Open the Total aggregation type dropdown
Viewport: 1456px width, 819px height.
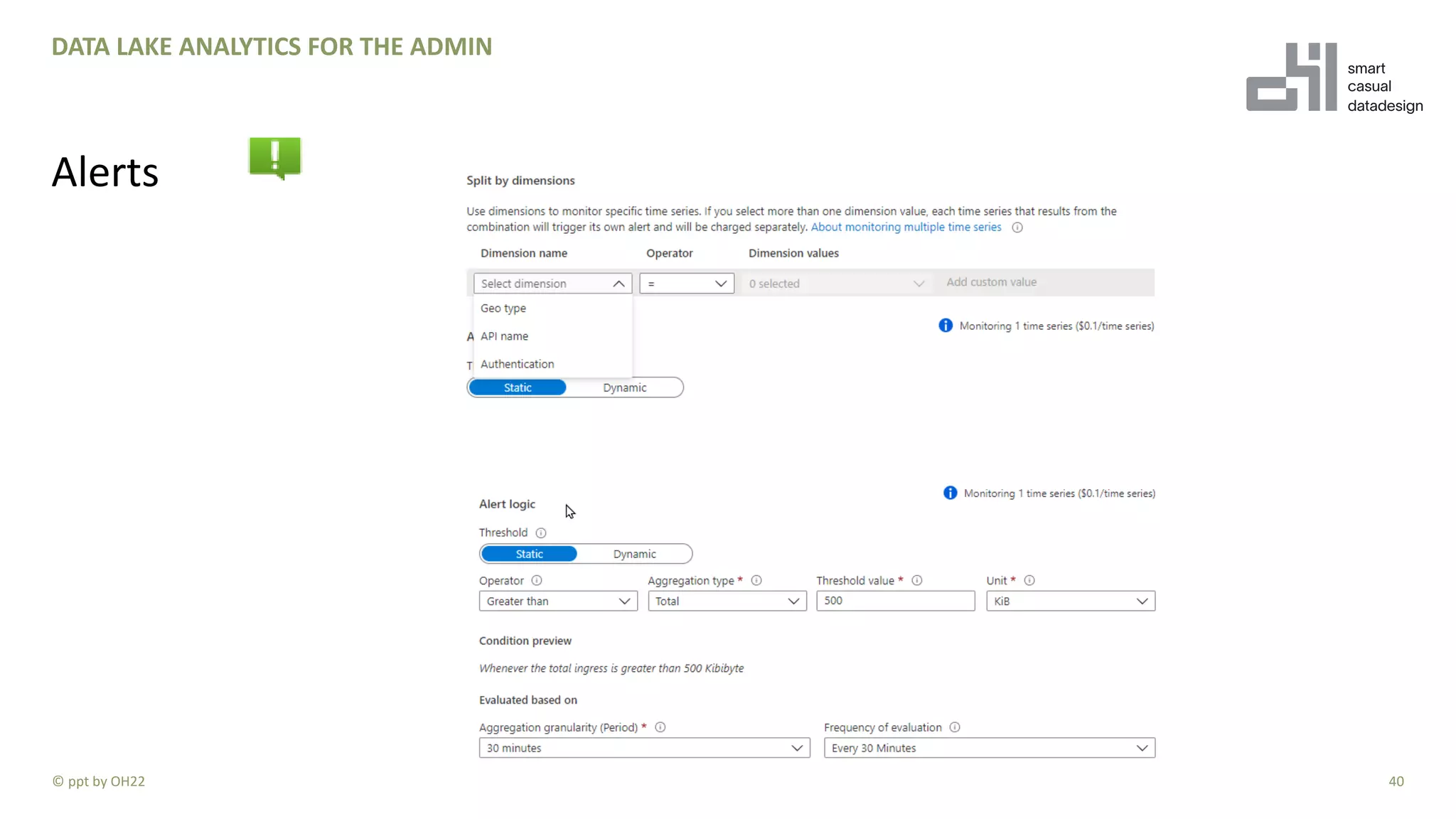(x=727, y=601)
